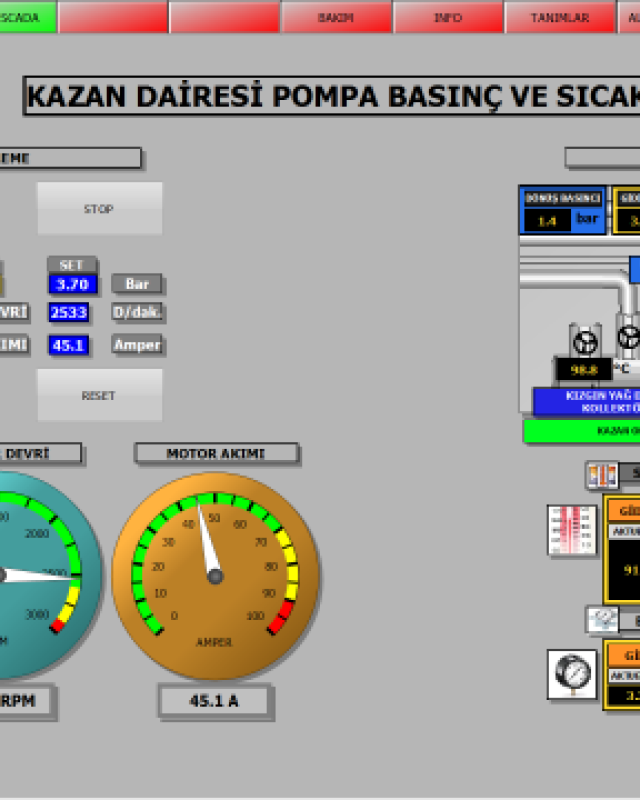Click the 2533 speed value field
This screenshot has width=640, height=800.
pos(69,312)
